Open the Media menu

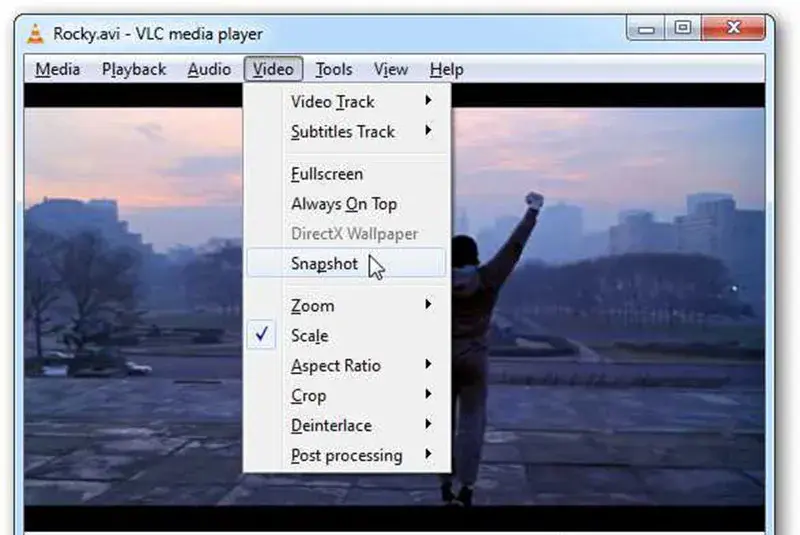pos(58,69)
